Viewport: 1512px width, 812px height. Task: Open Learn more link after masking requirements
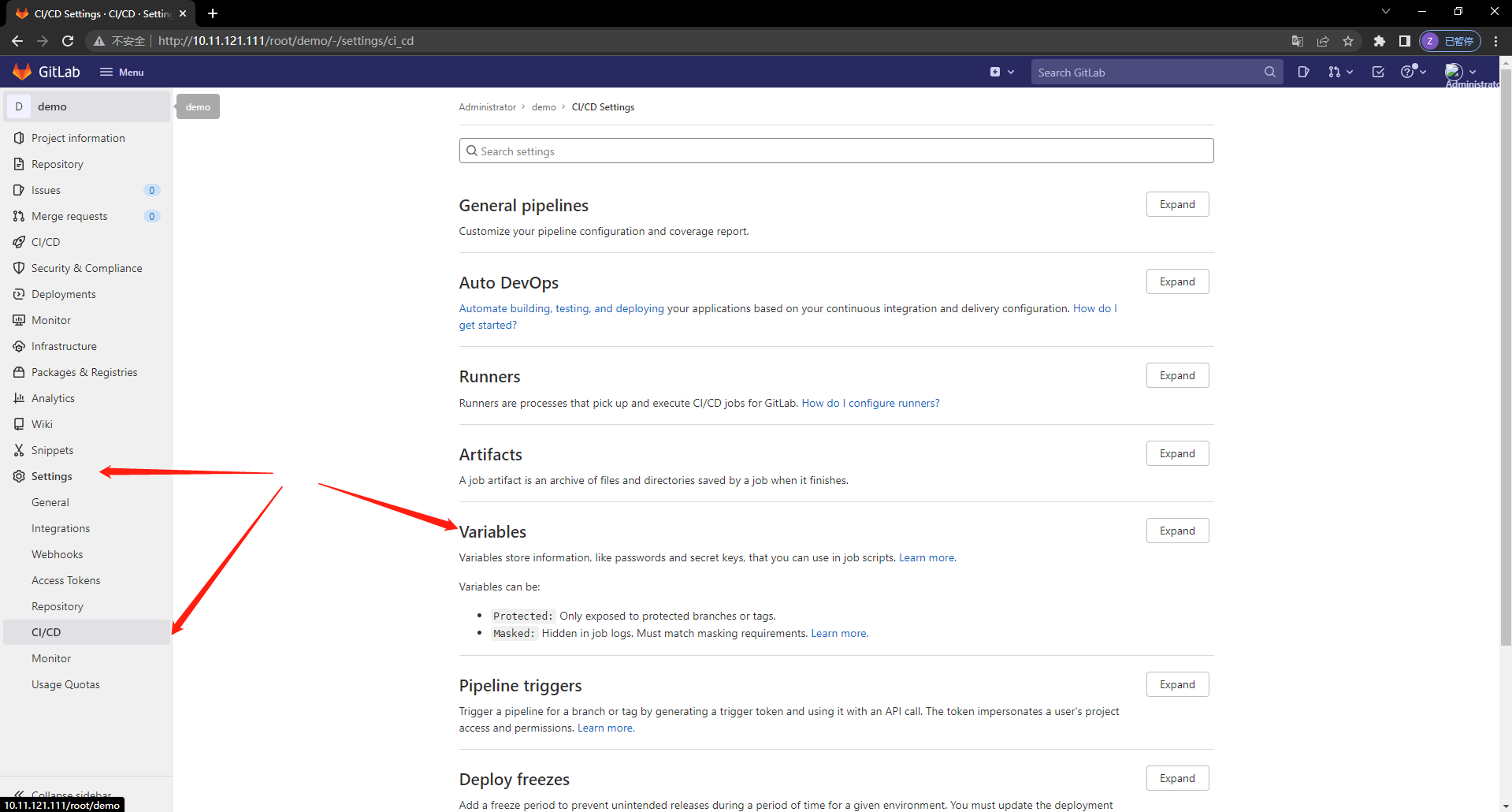[839, 633]
